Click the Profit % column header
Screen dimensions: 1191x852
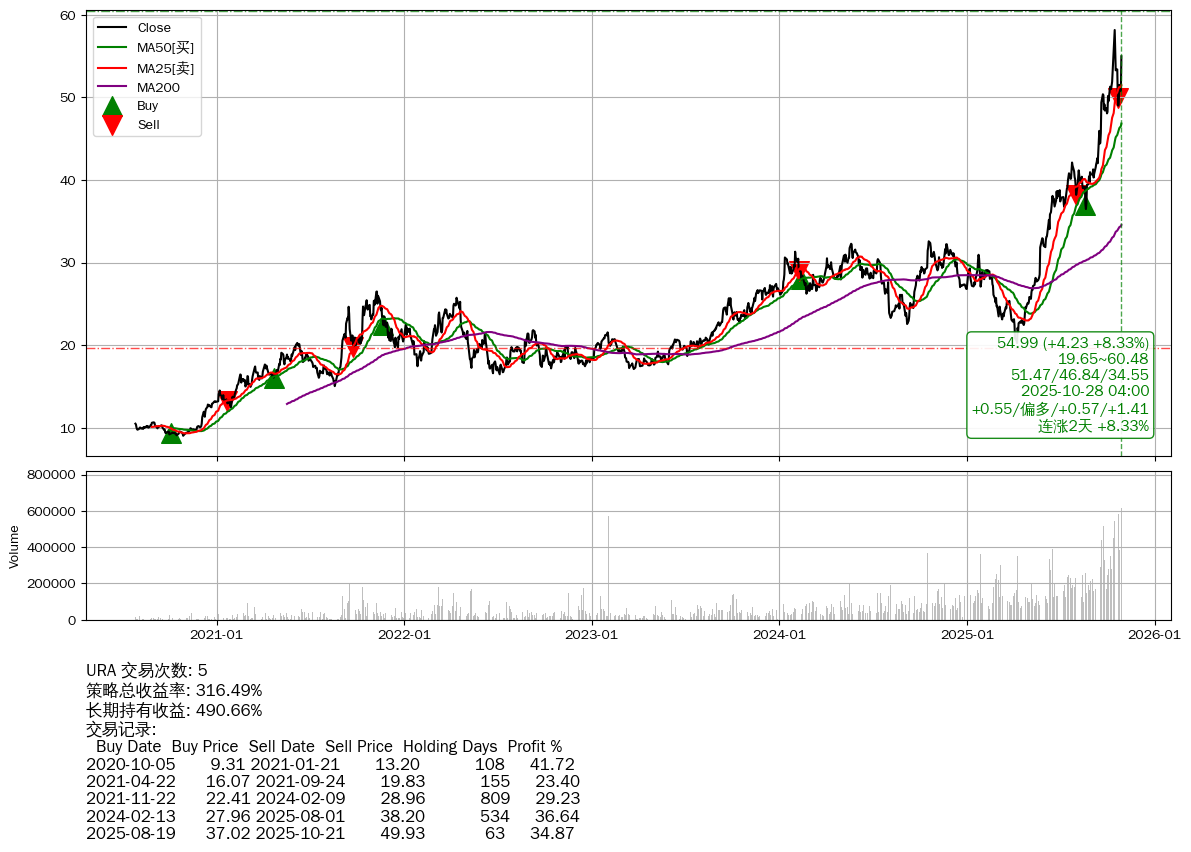point(534,746)
